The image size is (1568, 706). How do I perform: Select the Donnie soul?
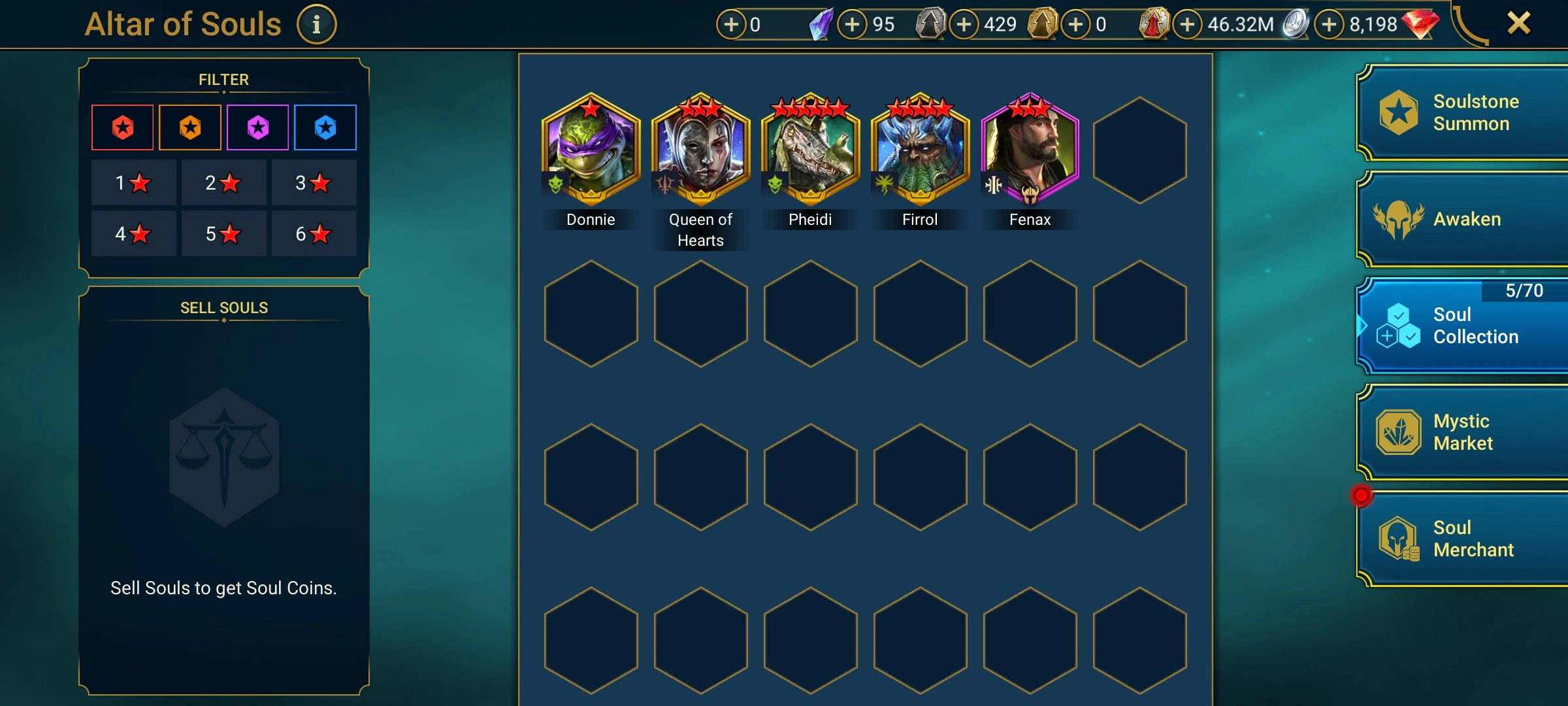click(591, 150)
